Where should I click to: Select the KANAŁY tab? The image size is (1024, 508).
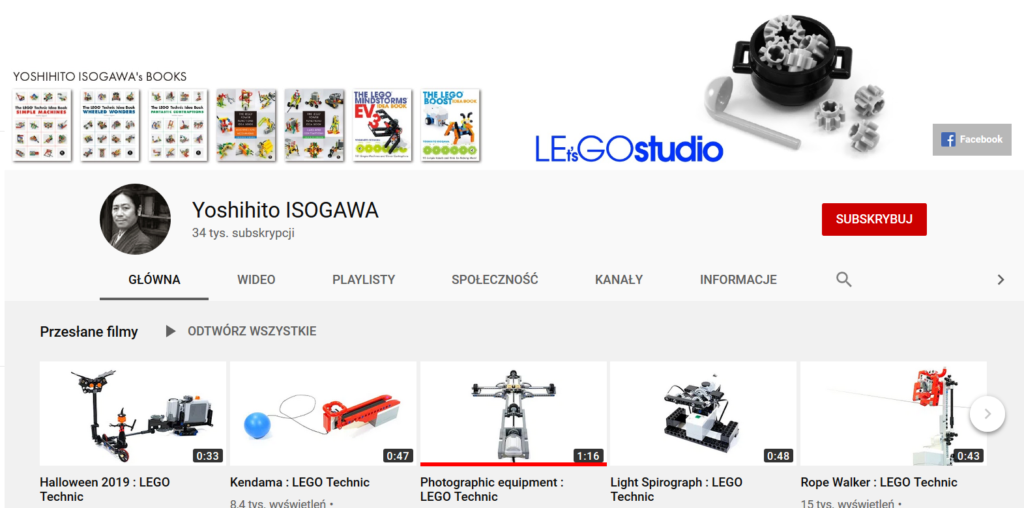click(x=619, y=279)
